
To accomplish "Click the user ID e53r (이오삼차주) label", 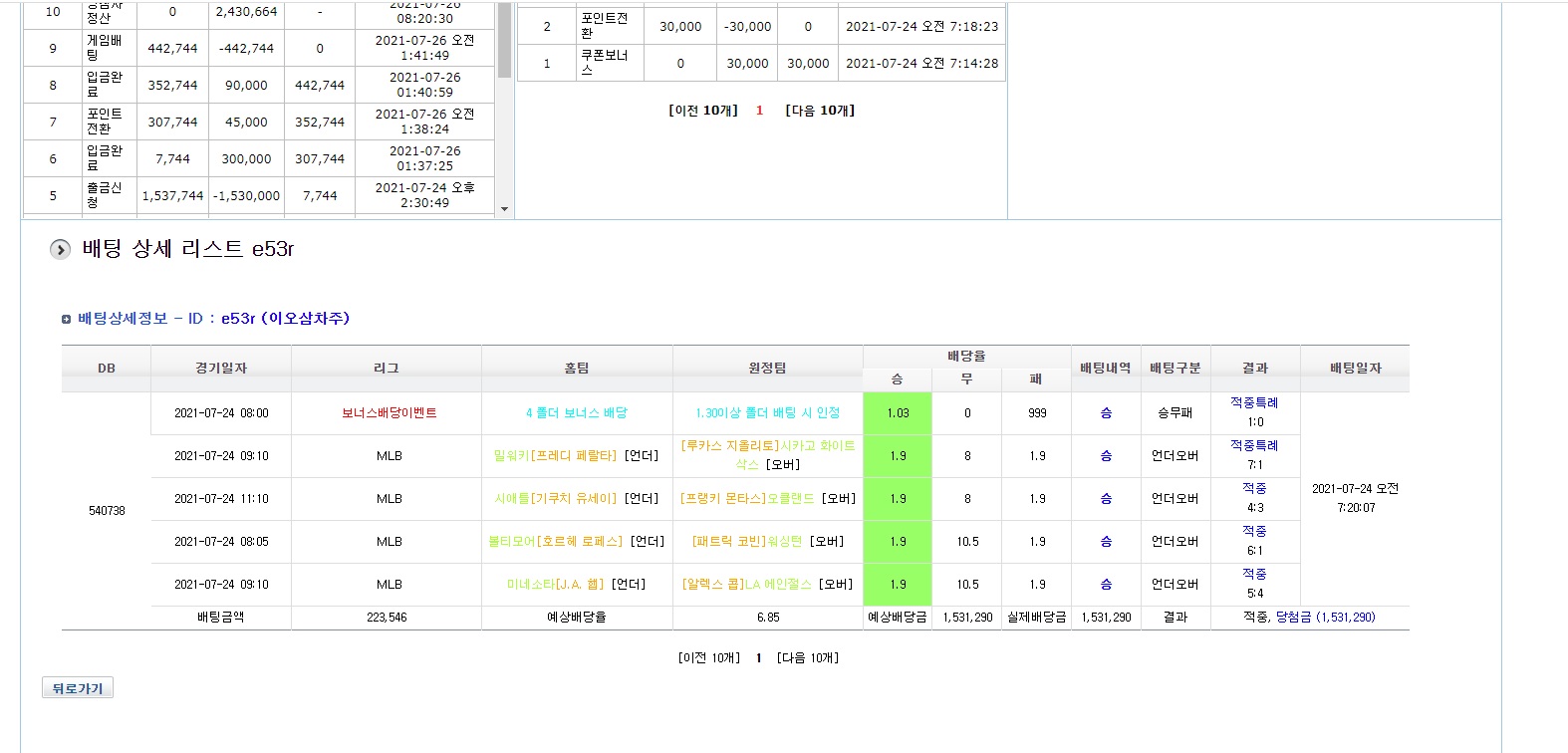I will [285, 319].
